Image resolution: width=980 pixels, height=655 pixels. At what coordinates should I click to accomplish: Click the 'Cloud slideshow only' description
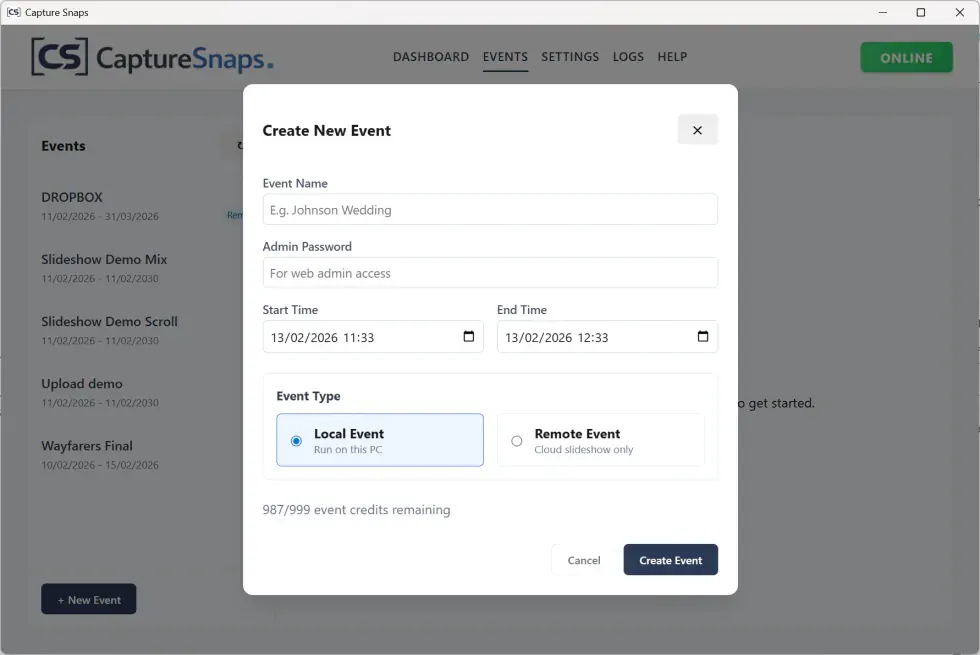[584, 449]
